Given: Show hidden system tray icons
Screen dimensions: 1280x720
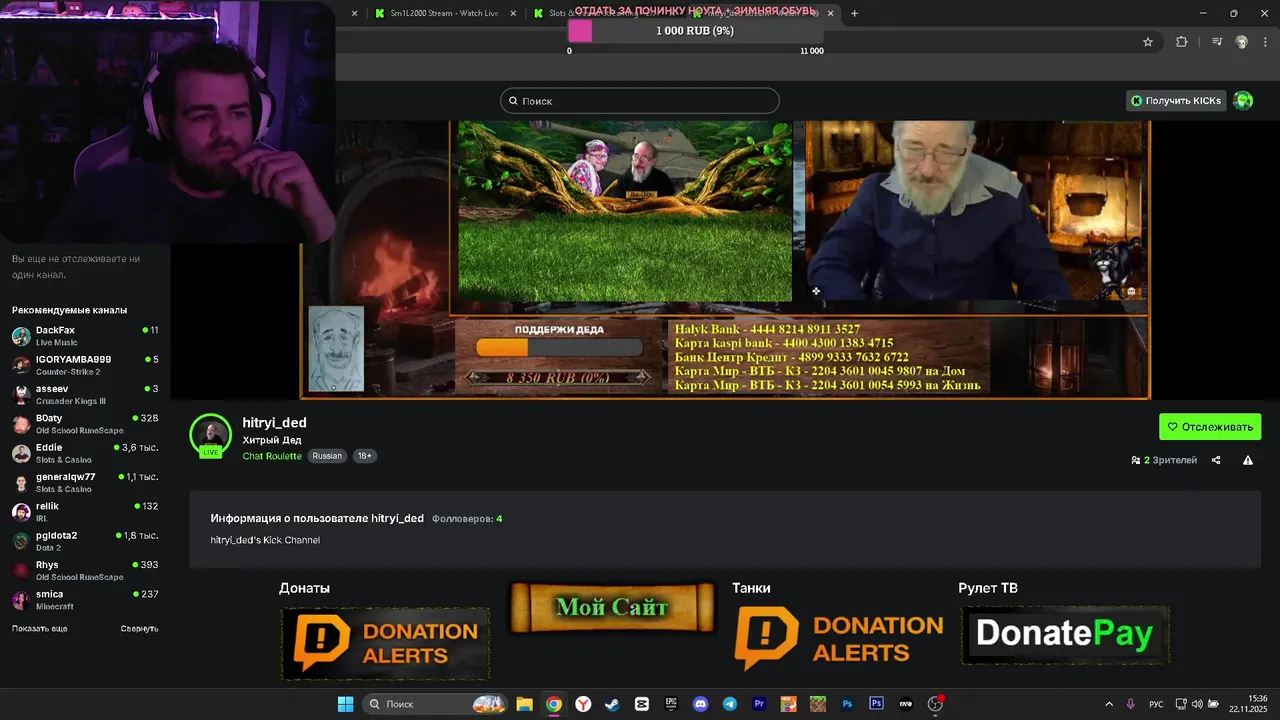Looking at the screenshot, I should pyautogui.click(x=1108, y=704).
